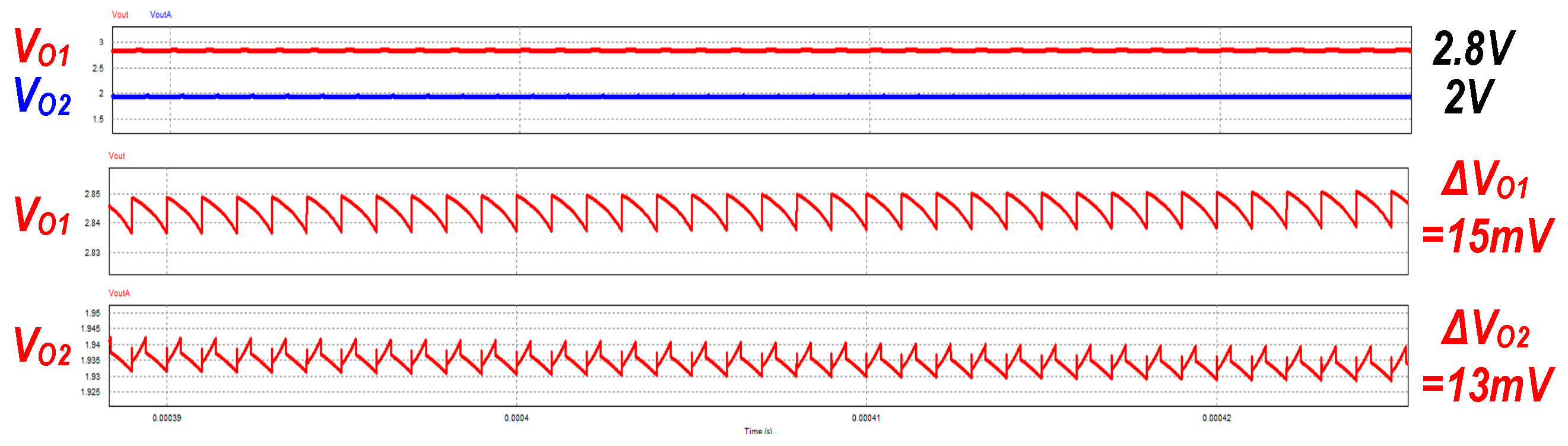This screenshot has width=1568, height=446.
Task: Click the blue VoutA legend label in top plot
Action: [161, 15]
